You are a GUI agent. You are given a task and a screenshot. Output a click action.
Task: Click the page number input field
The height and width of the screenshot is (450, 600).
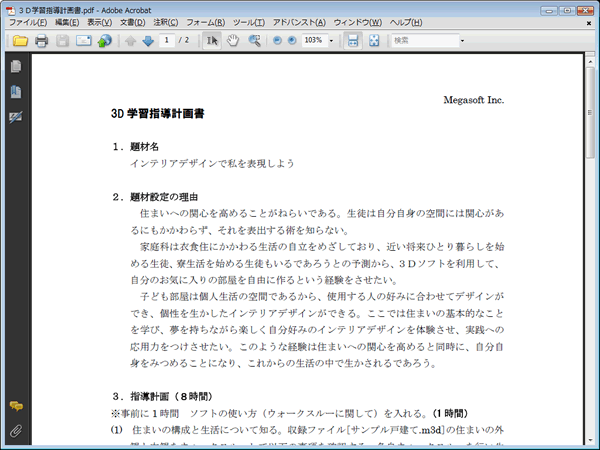[166, 41]
